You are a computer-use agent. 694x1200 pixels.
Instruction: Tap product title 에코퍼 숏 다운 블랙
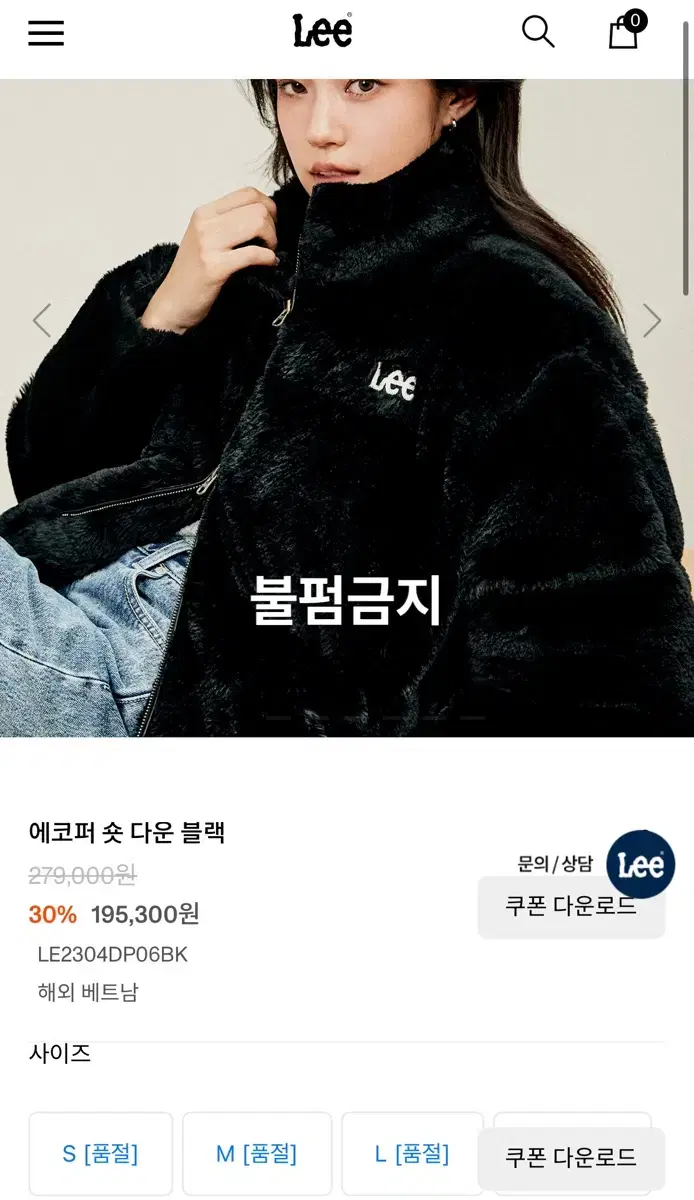pos(127,832)
